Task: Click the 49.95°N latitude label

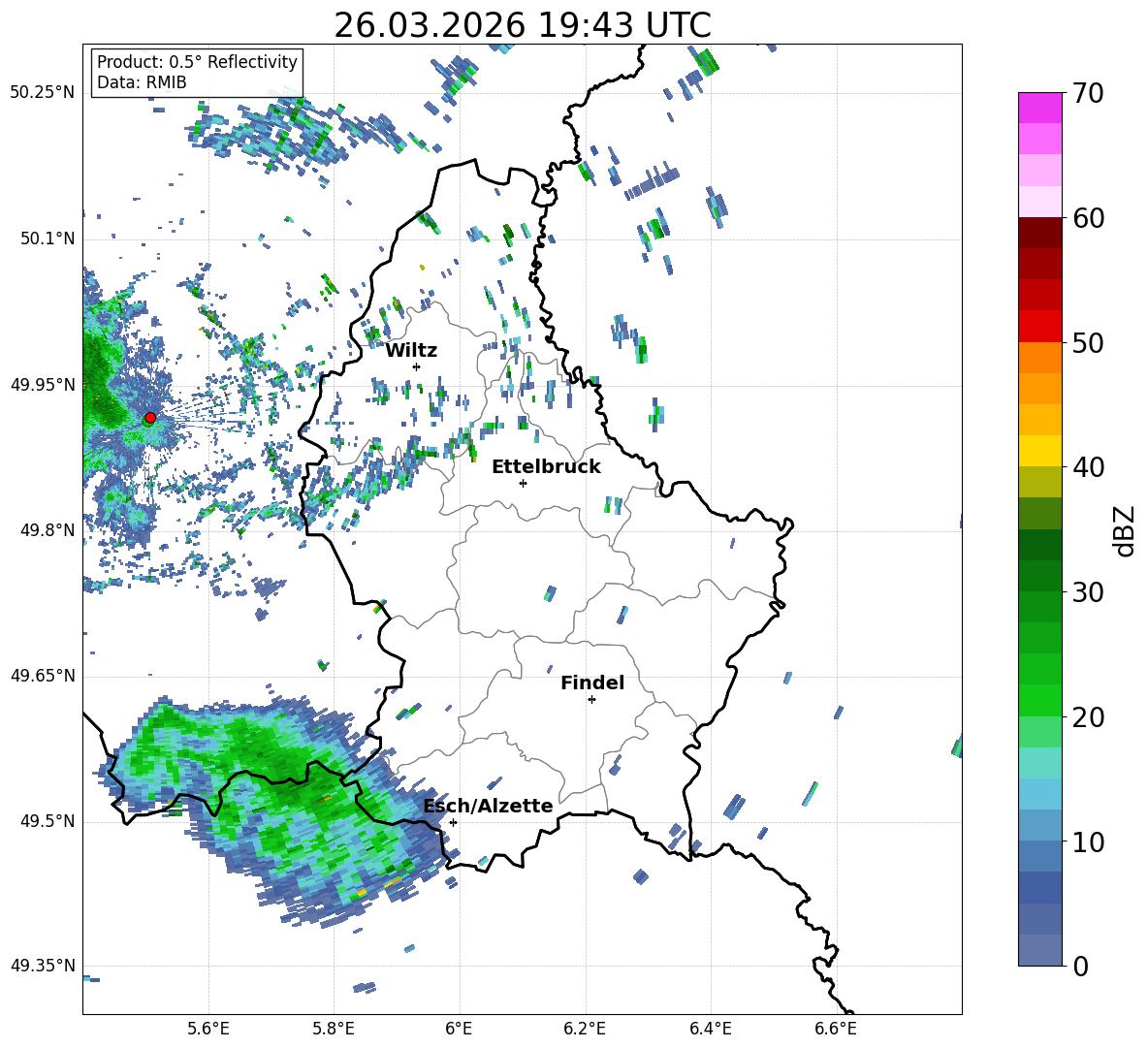Action: [43, 385]
